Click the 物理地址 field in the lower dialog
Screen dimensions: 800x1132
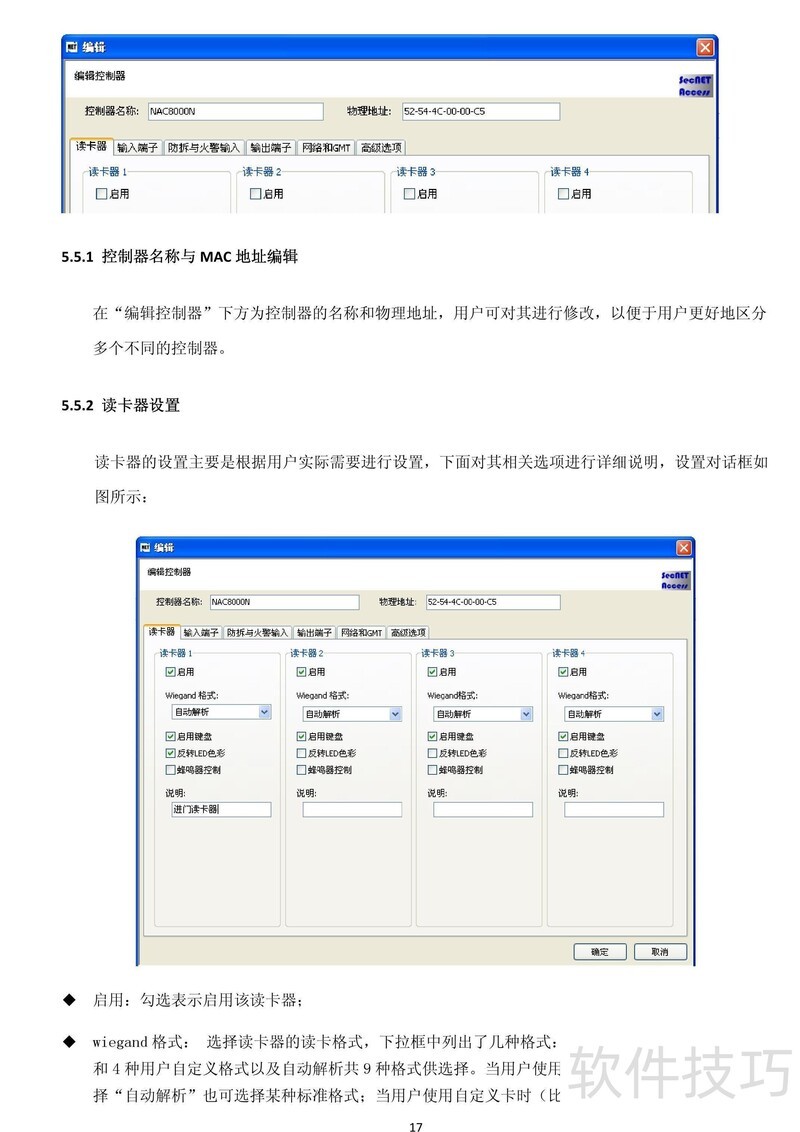click(x=492, y=602)
